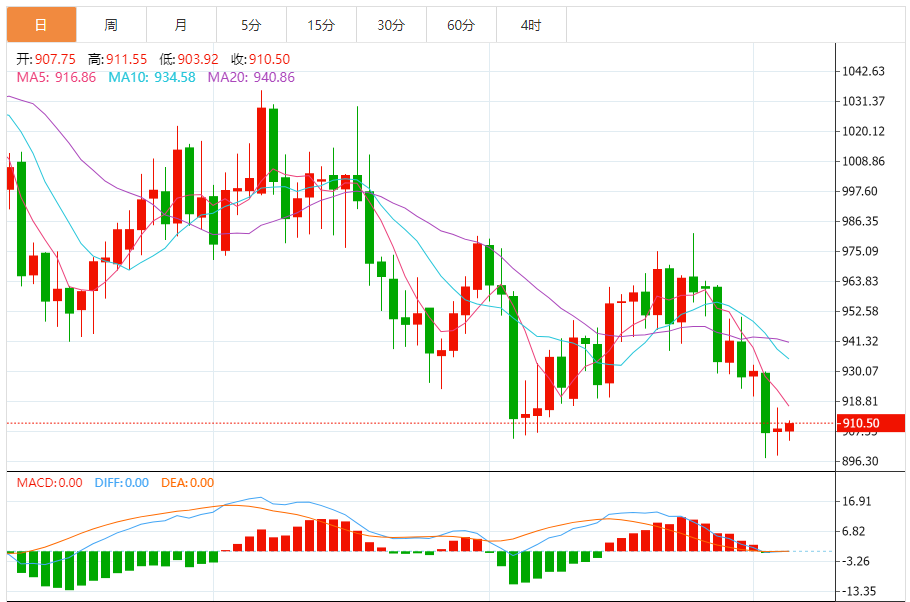Image resolution: width=910 pixels, height=602 pixels.
Task: Click the 1020.12 price axis label
Action: tap(863, 132)
